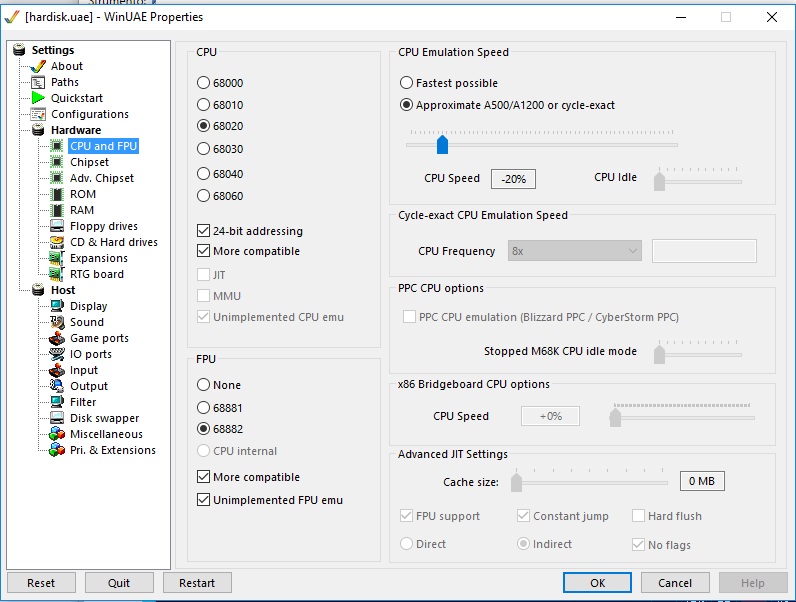The width and height of the screenshot is (796, 602).
Task: Select Fastest possible emulation speed
Action: [x=406, y=83]
